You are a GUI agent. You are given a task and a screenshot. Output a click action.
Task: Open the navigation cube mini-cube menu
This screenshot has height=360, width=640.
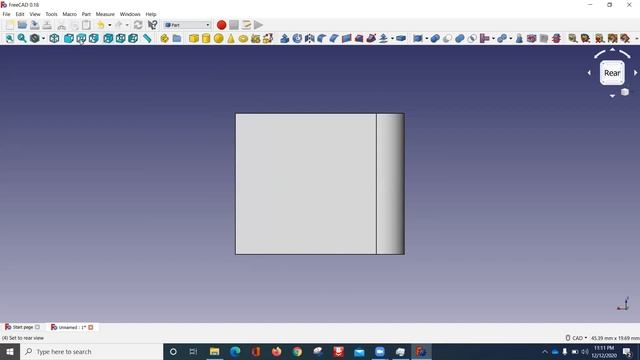click(x=624, y=92)
